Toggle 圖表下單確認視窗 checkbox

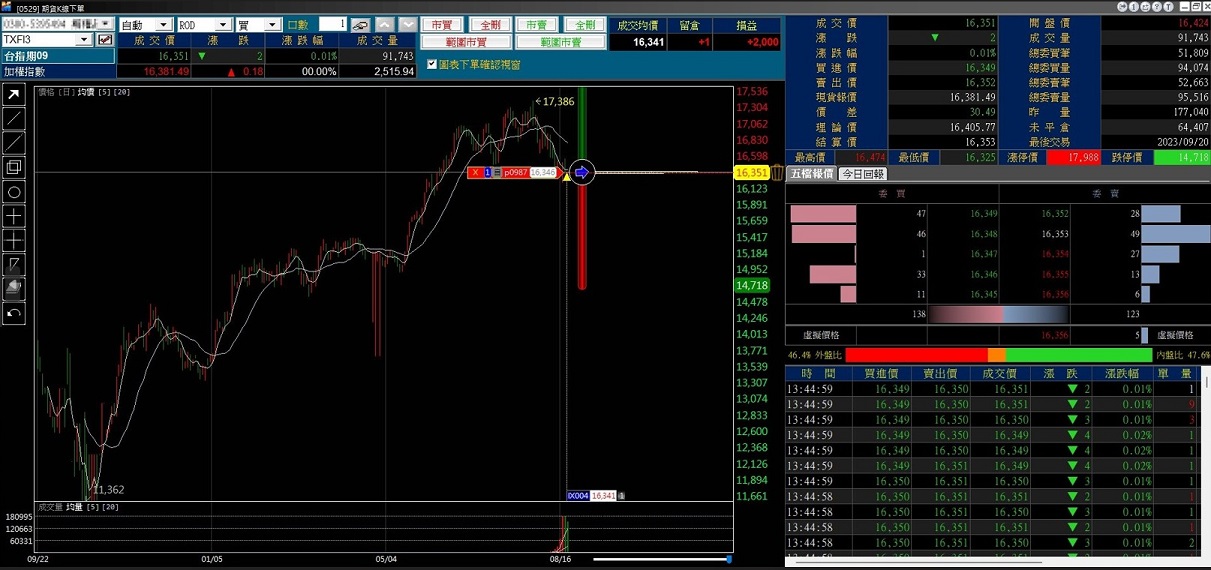pyautogui.click(x=431, y=64)
